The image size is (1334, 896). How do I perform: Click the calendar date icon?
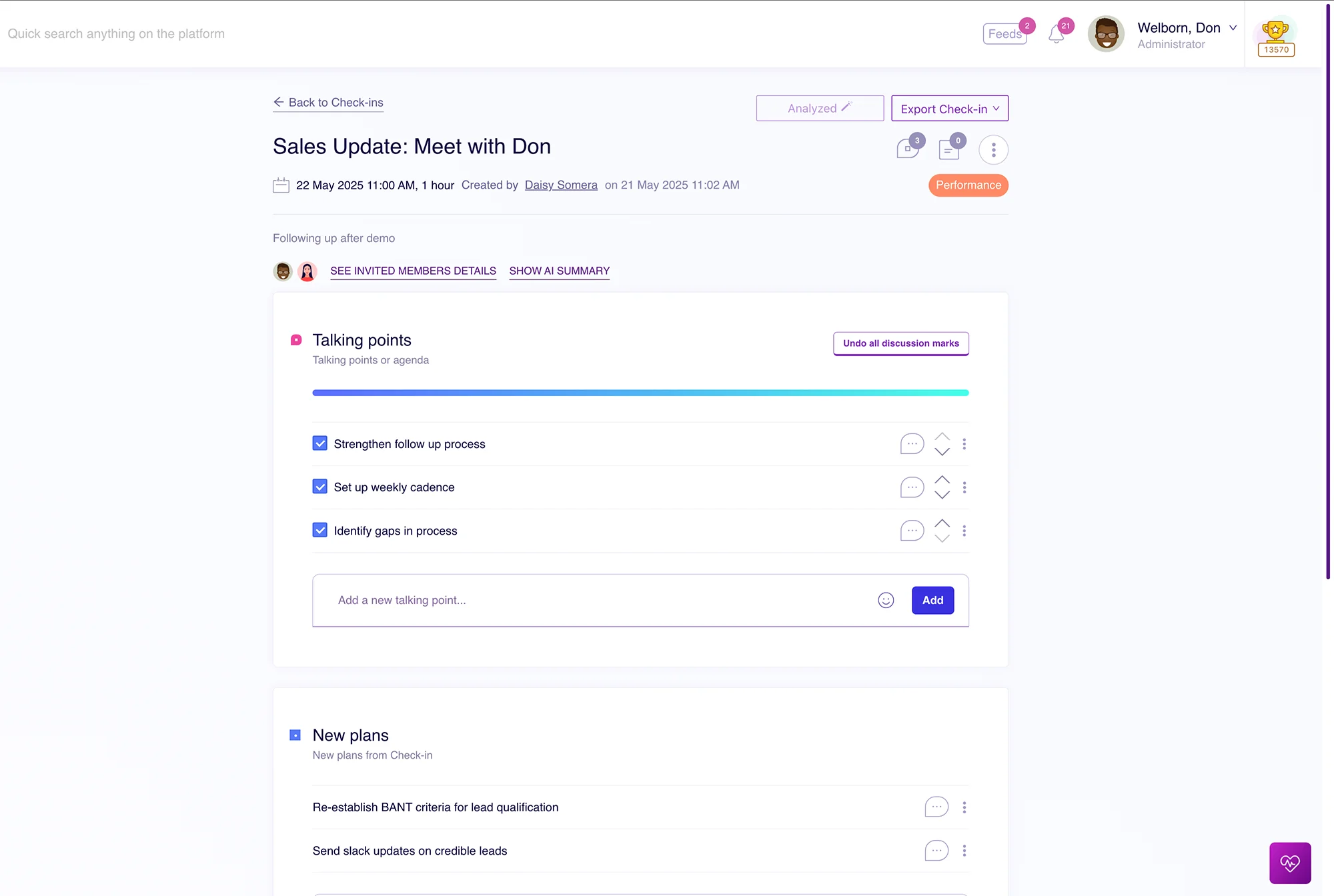tap(281, 185)
